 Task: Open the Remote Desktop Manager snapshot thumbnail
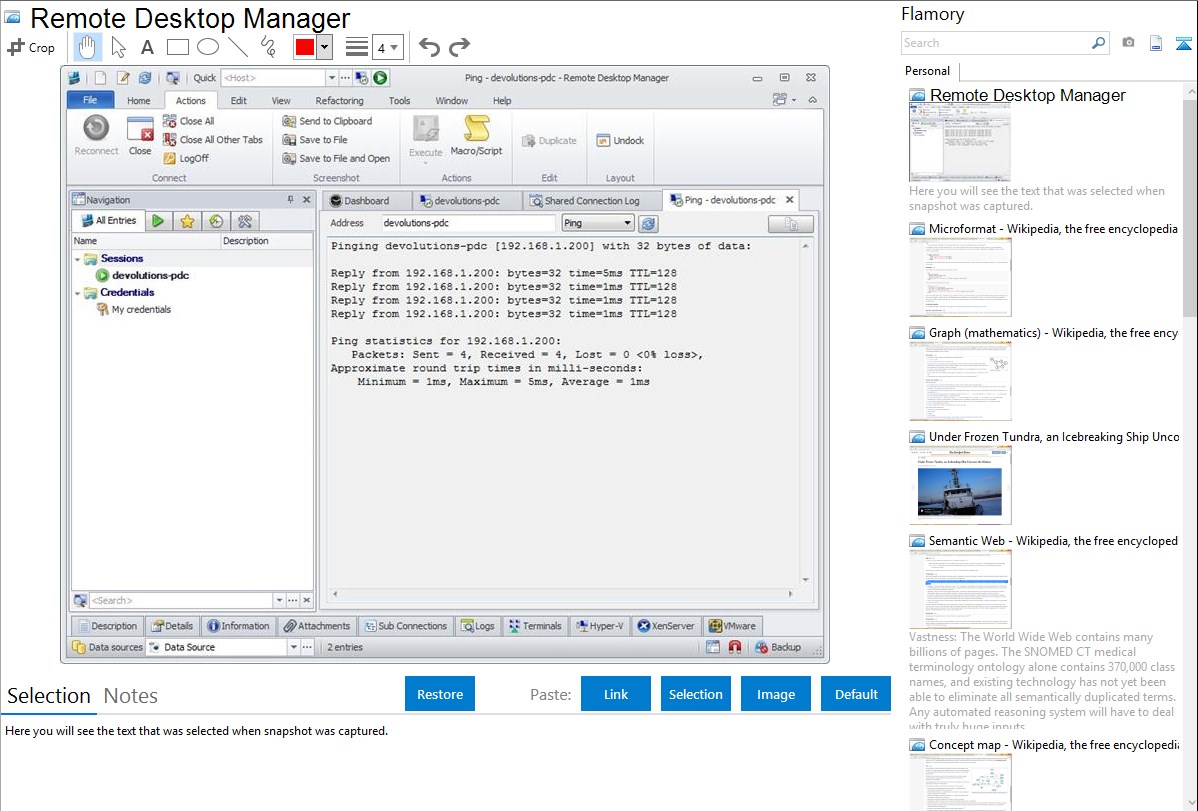pos(960,143)
